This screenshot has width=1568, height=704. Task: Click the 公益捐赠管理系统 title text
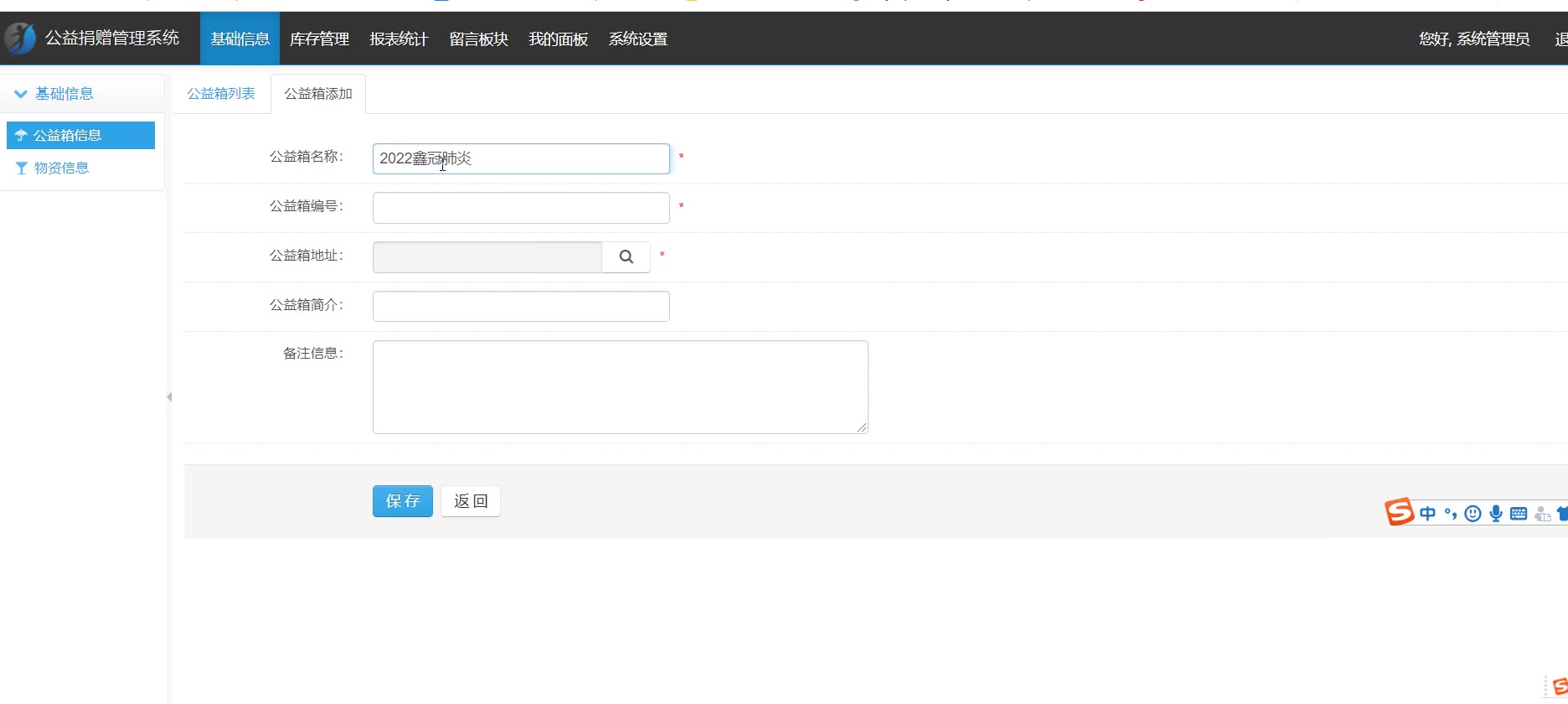click(x=112, y=38)
